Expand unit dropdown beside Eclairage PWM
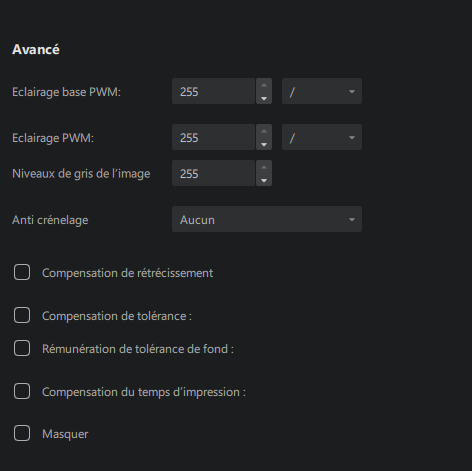Image resolution: width=472 pixels, height=471 pixels. (322, 137)
